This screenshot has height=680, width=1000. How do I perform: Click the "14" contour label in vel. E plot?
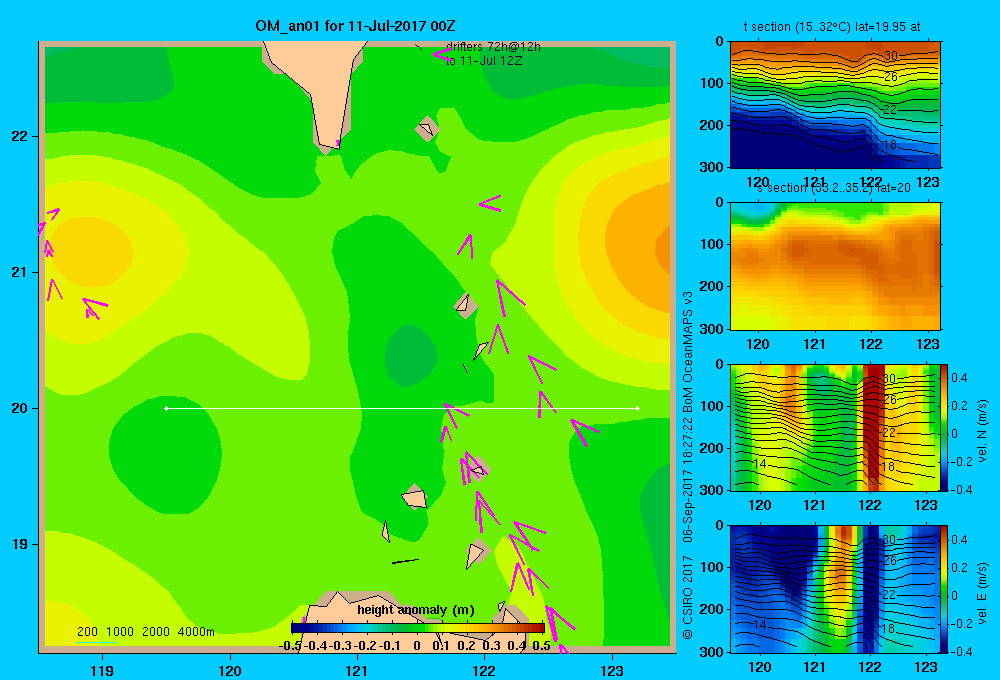(759, 625)
